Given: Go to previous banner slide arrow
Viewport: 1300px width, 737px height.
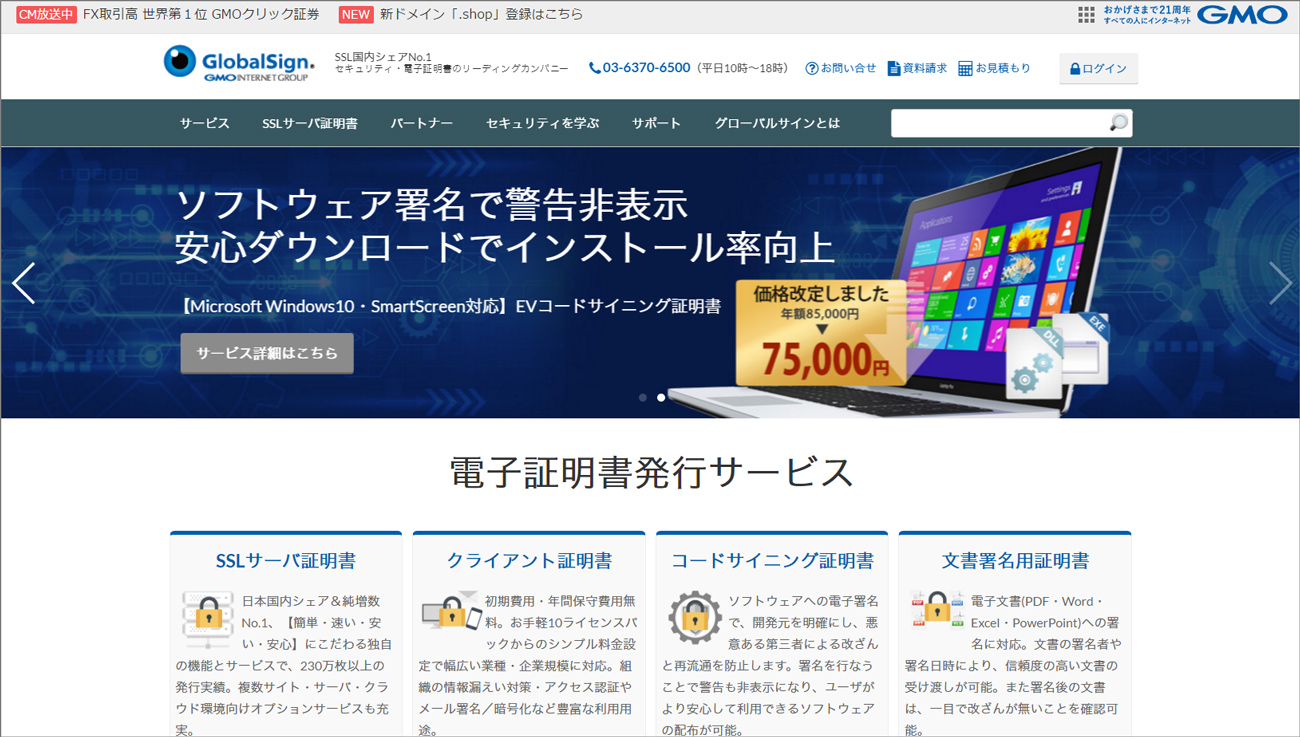Looking at the screenshot, I should click(24, 284).
